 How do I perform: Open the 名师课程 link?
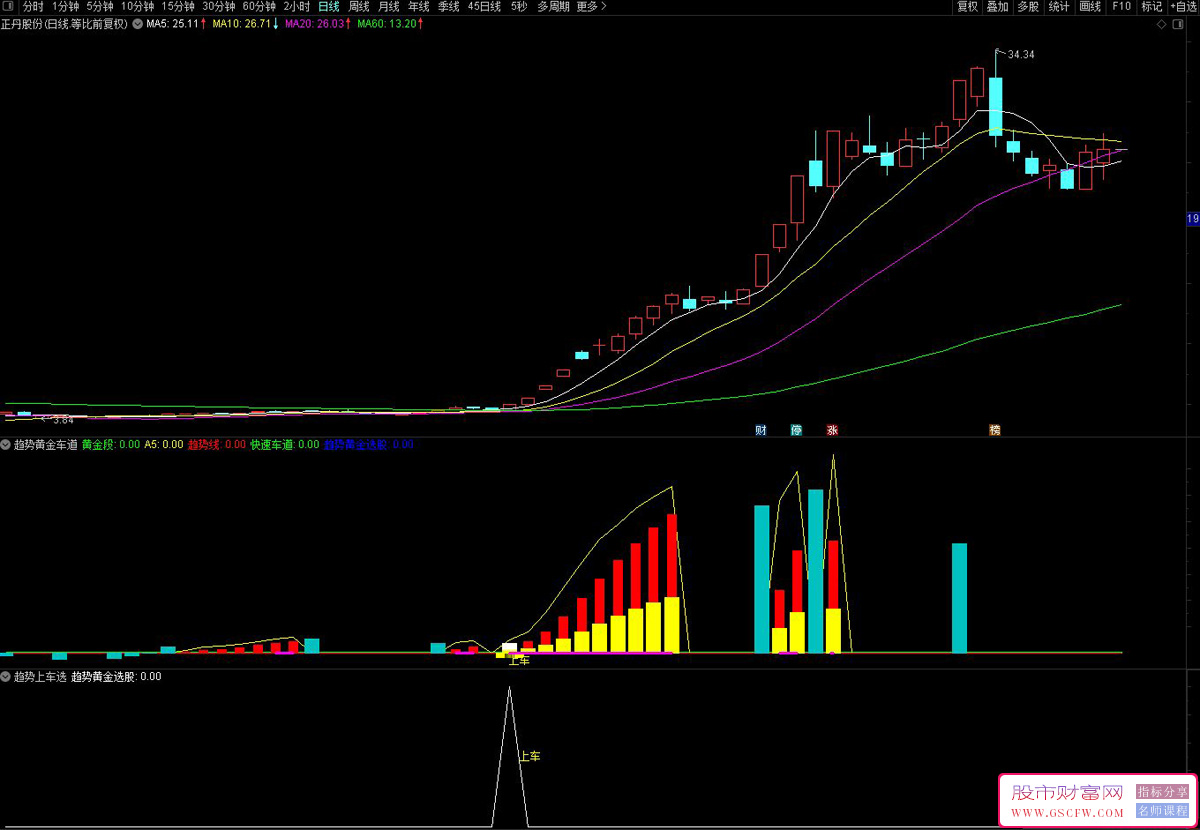click(x=1162, y=811)
